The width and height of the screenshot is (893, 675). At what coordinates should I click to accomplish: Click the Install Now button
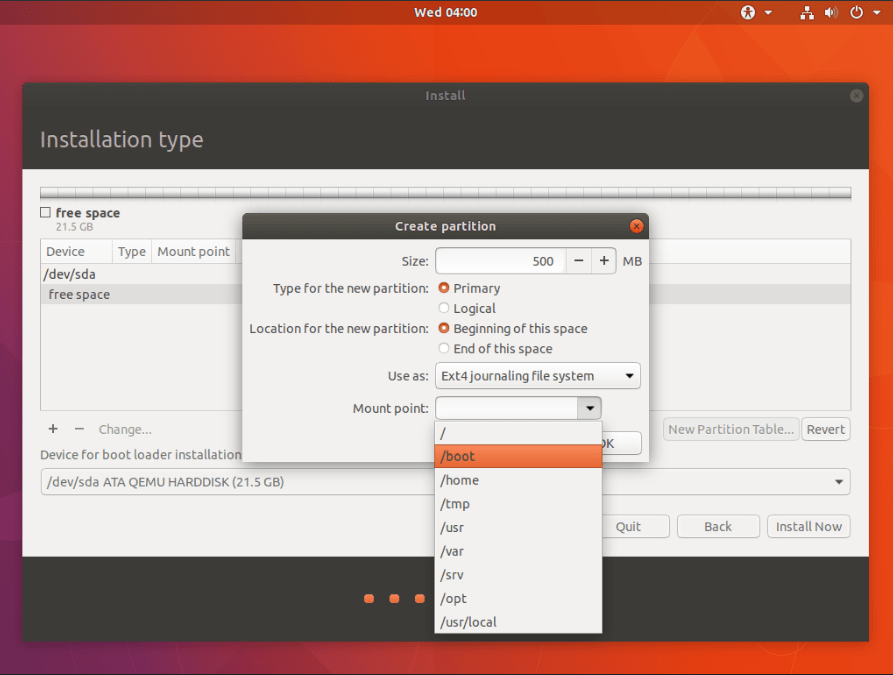[x=808, y=526]
